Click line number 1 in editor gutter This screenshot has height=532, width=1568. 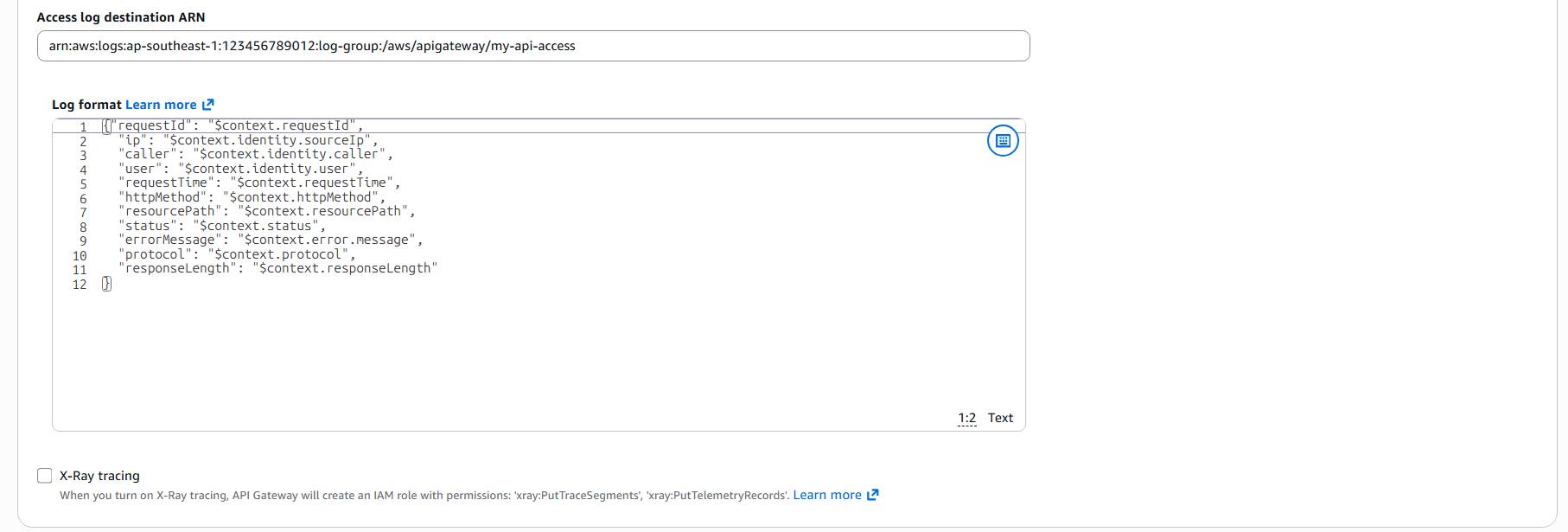(83, 126)
